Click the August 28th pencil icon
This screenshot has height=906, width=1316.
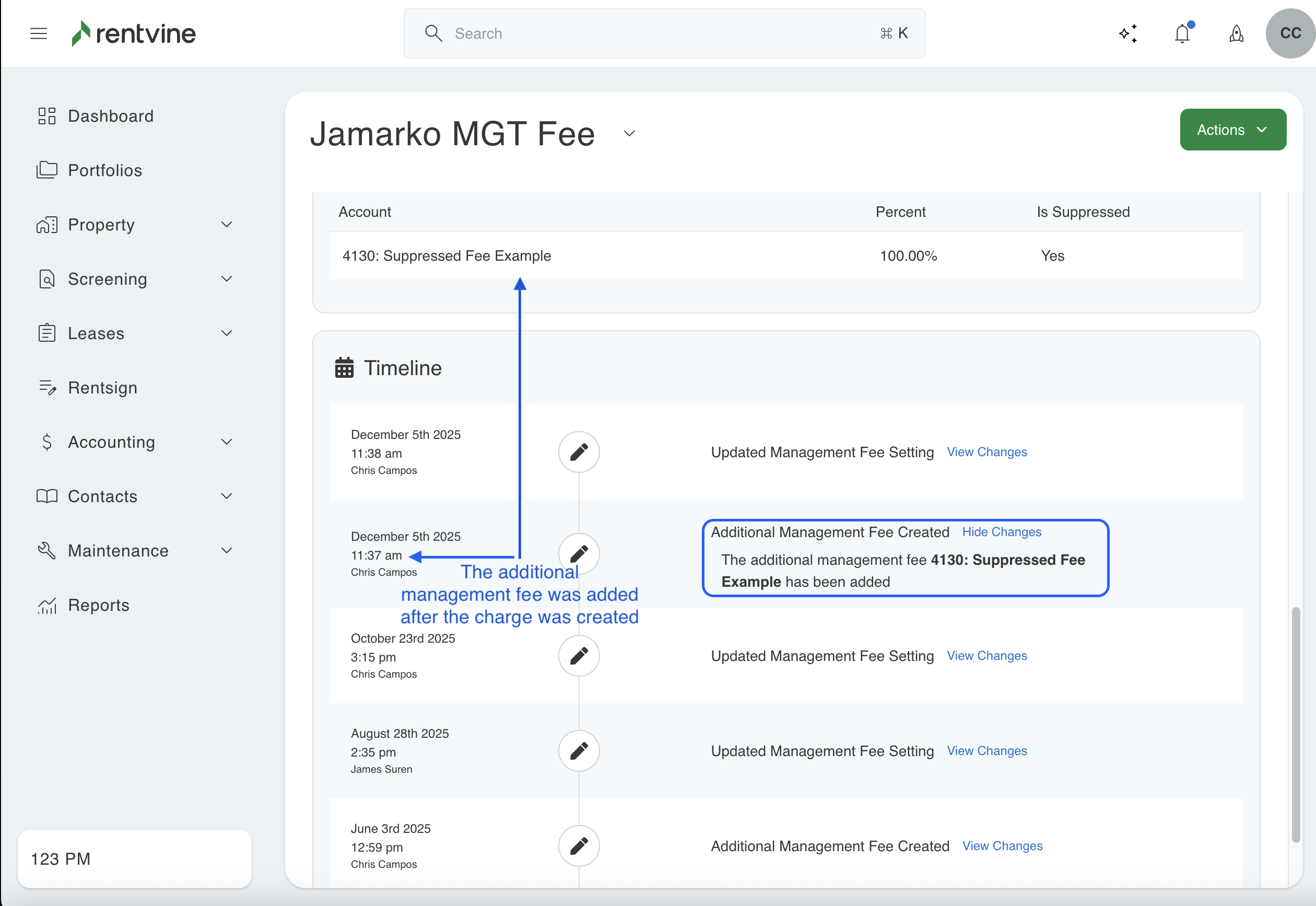point(579,750)
